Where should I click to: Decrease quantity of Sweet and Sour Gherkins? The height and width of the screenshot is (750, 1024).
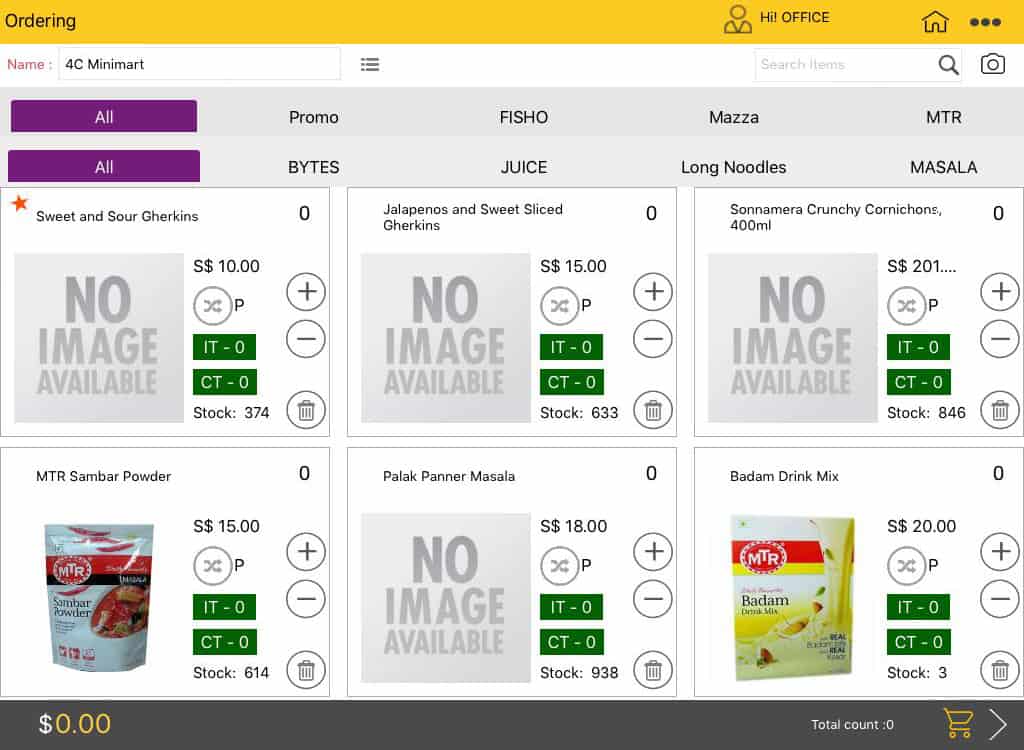[x=306, y=339]
